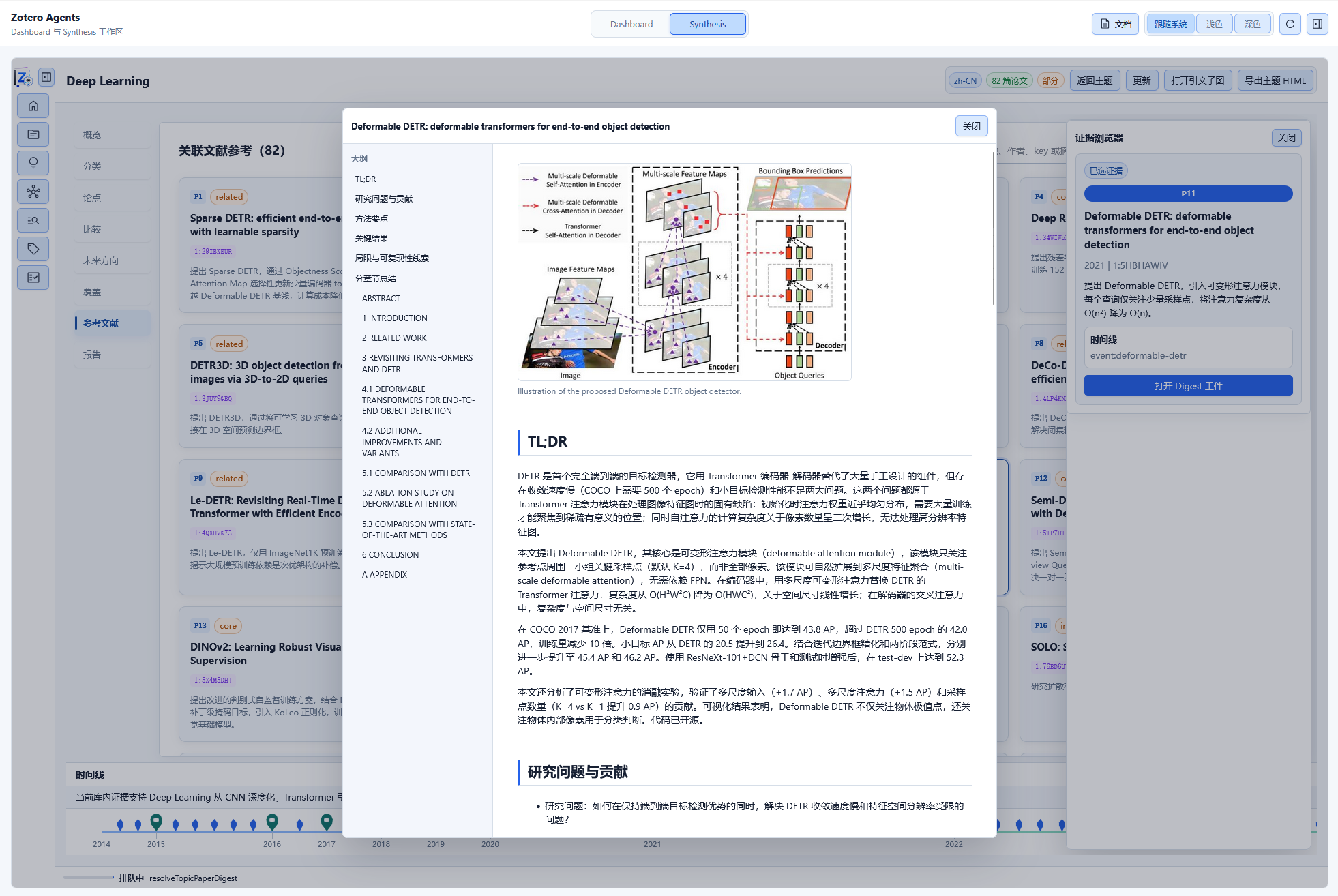This screenshot has width=1338, height=896.
Task: Switch to the Synthesis tab
Action: (x=707, y=24)
